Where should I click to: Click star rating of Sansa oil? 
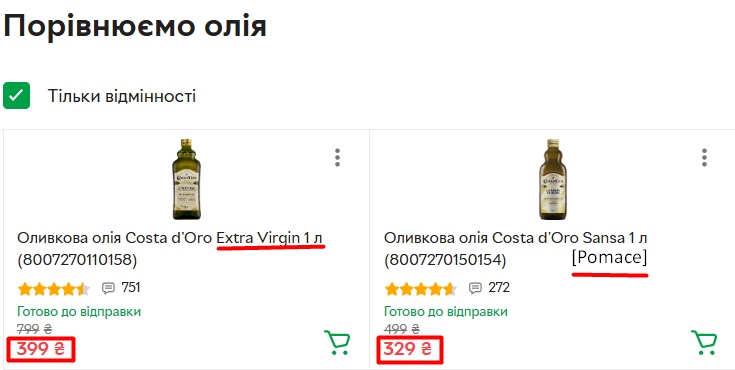pos(420,288)
